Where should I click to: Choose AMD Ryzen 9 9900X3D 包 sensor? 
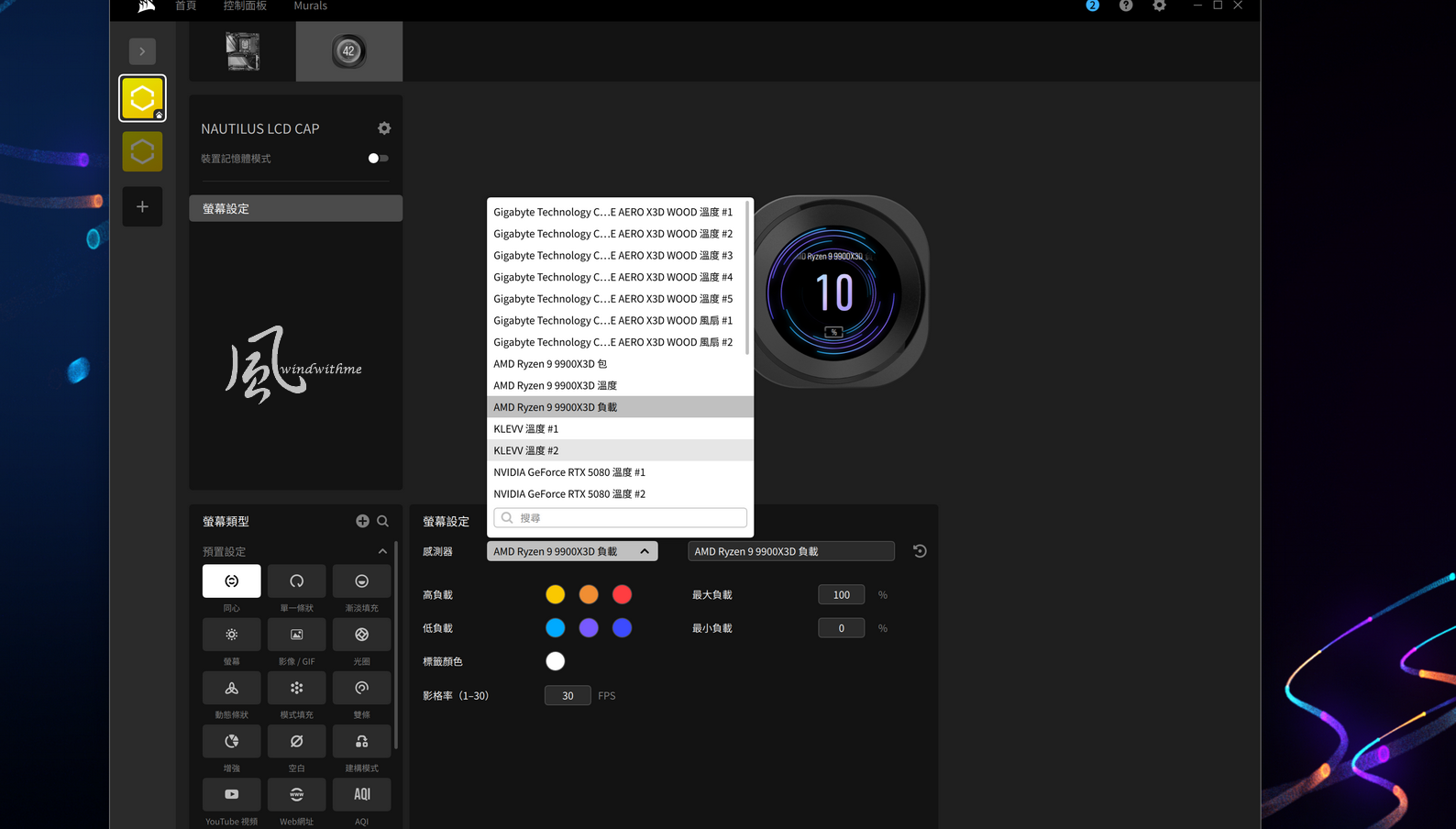point(620,364)
